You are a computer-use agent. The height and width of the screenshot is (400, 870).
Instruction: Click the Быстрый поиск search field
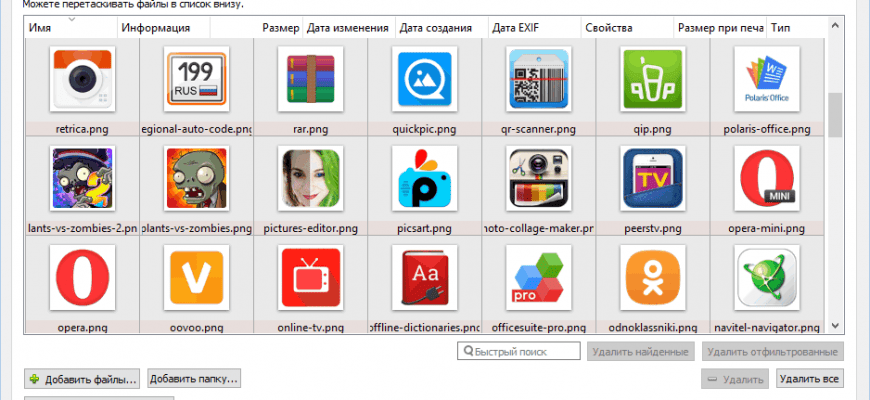(x=519, y=351)
